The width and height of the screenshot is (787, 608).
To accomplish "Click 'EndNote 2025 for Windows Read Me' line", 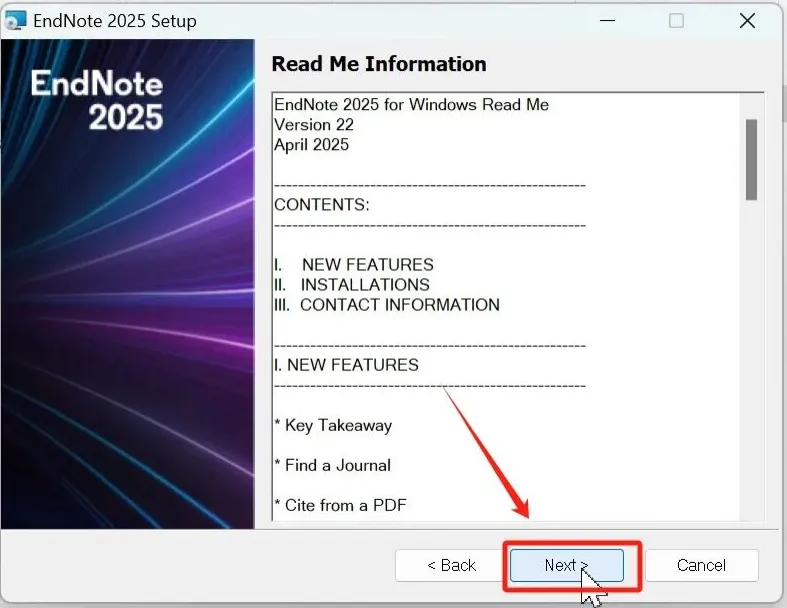I will 412,104.
